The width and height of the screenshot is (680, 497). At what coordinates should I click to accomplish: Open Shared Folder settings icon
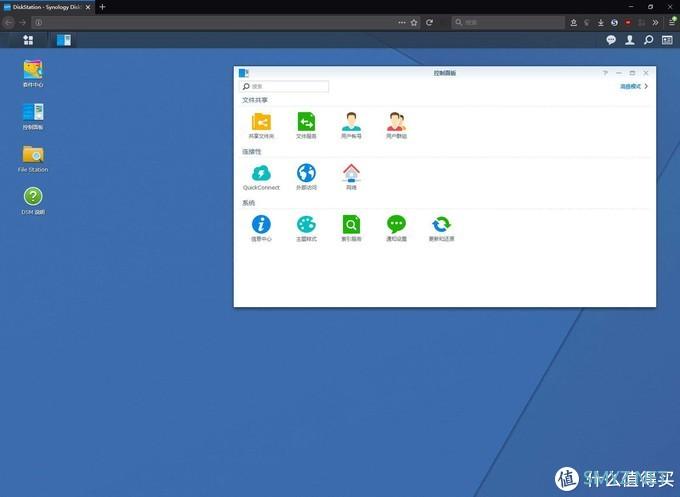261,125
